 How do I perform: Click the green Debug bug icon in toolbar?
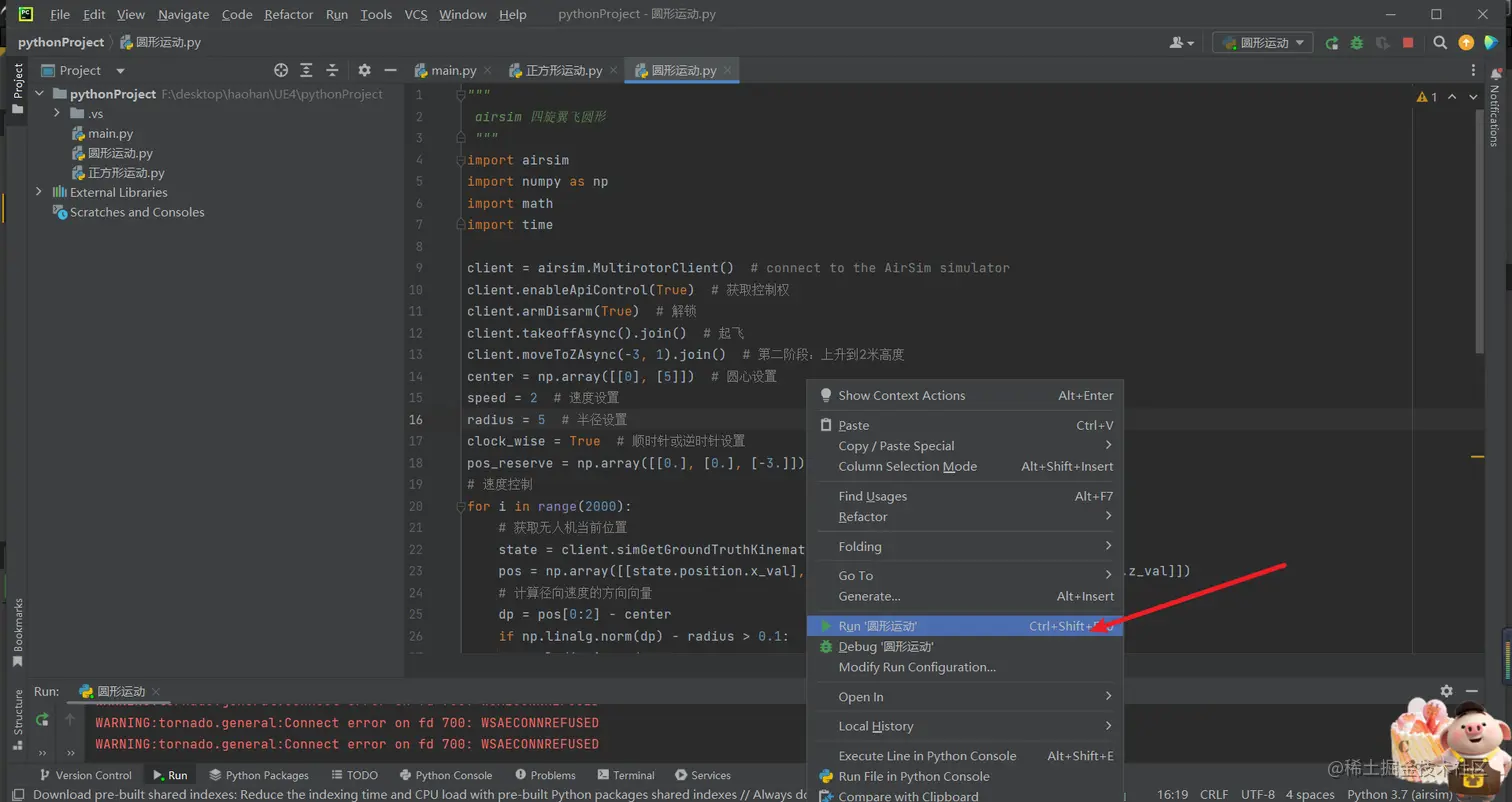(1356, 43)
